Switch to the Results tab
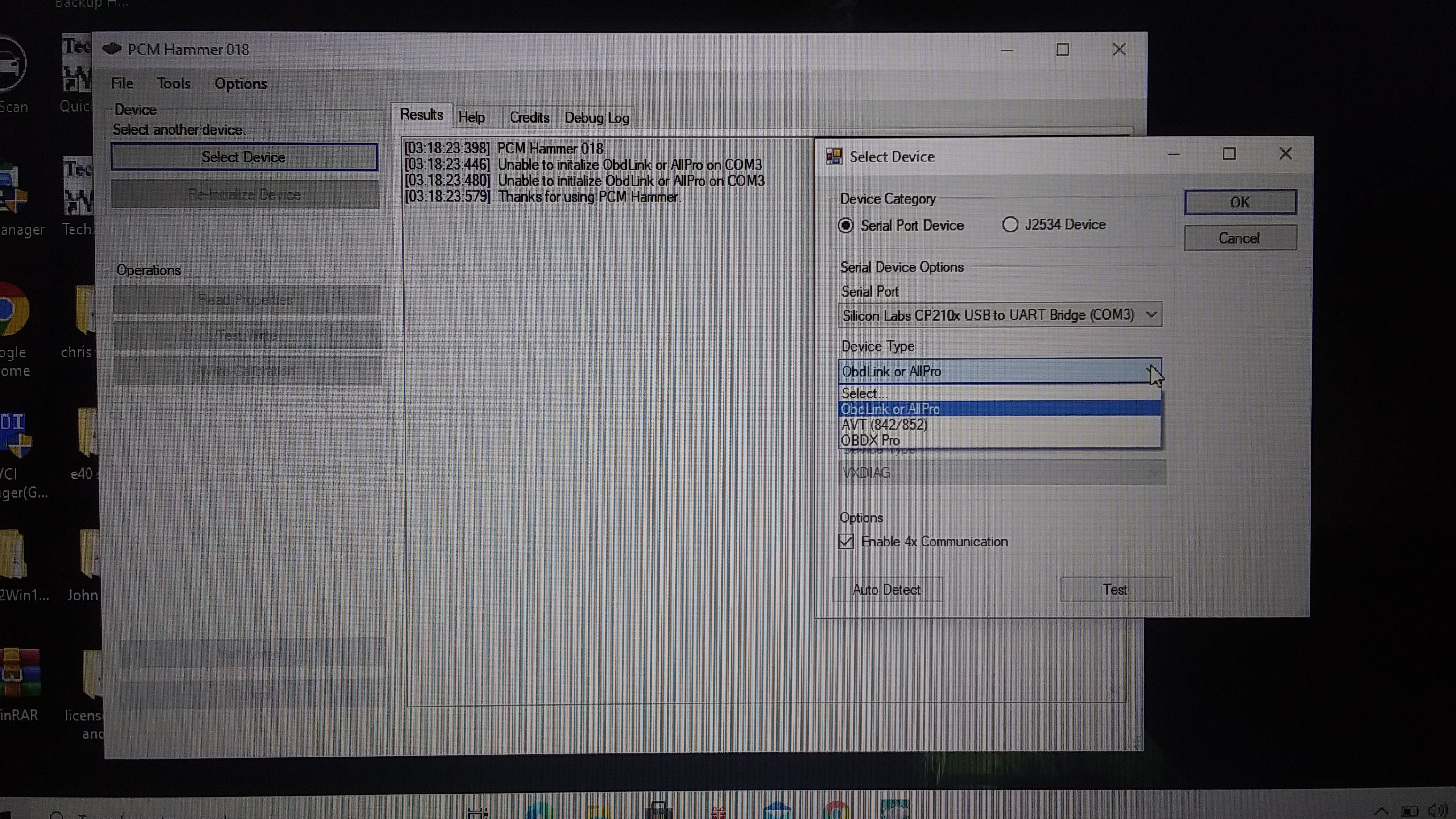The image size is (1456, 819). pyautogui.click(x=421, y=115)
